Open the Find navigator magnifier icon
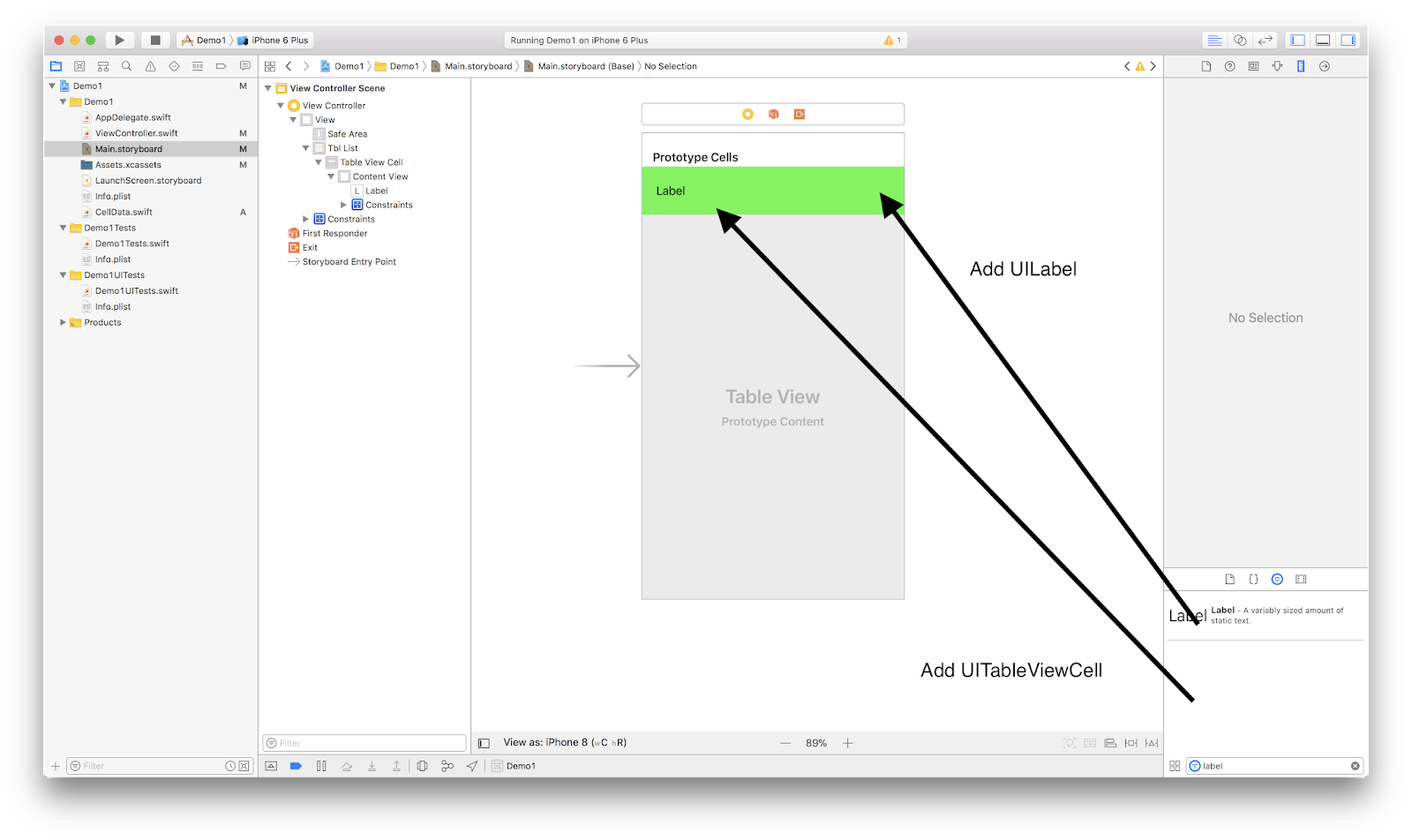Viewport: 1412px width, 840px height. (x=126, y=66)
